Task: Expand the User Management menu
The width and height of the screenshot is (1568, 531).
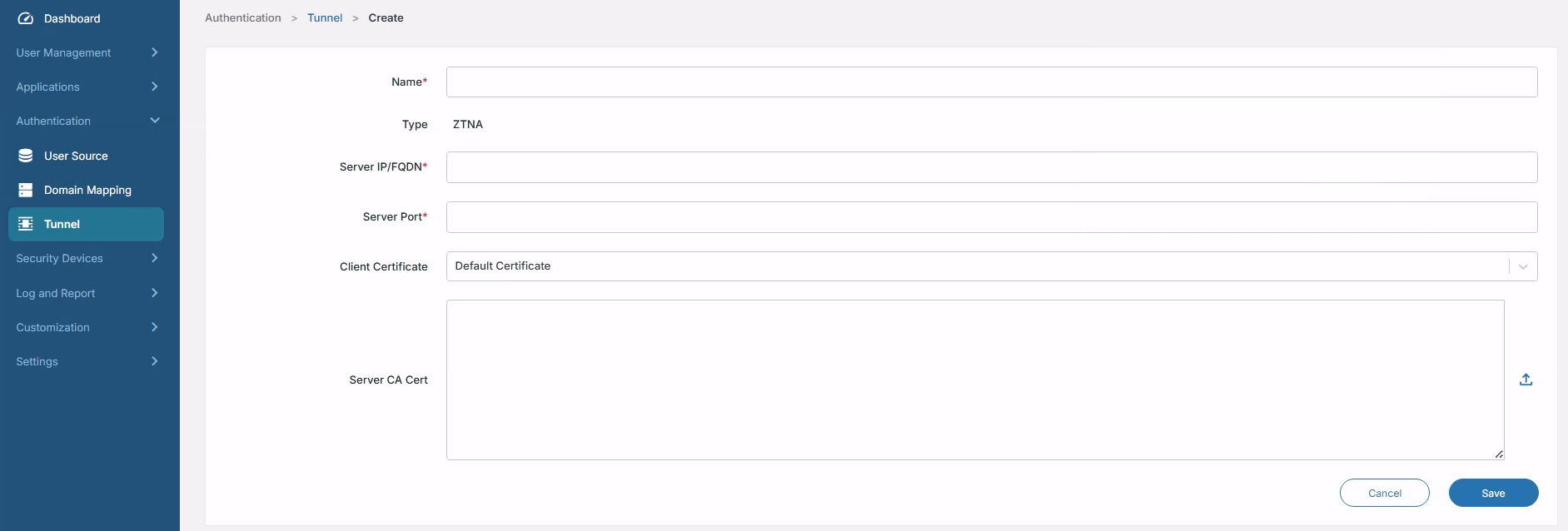Action: coord(154,52)
